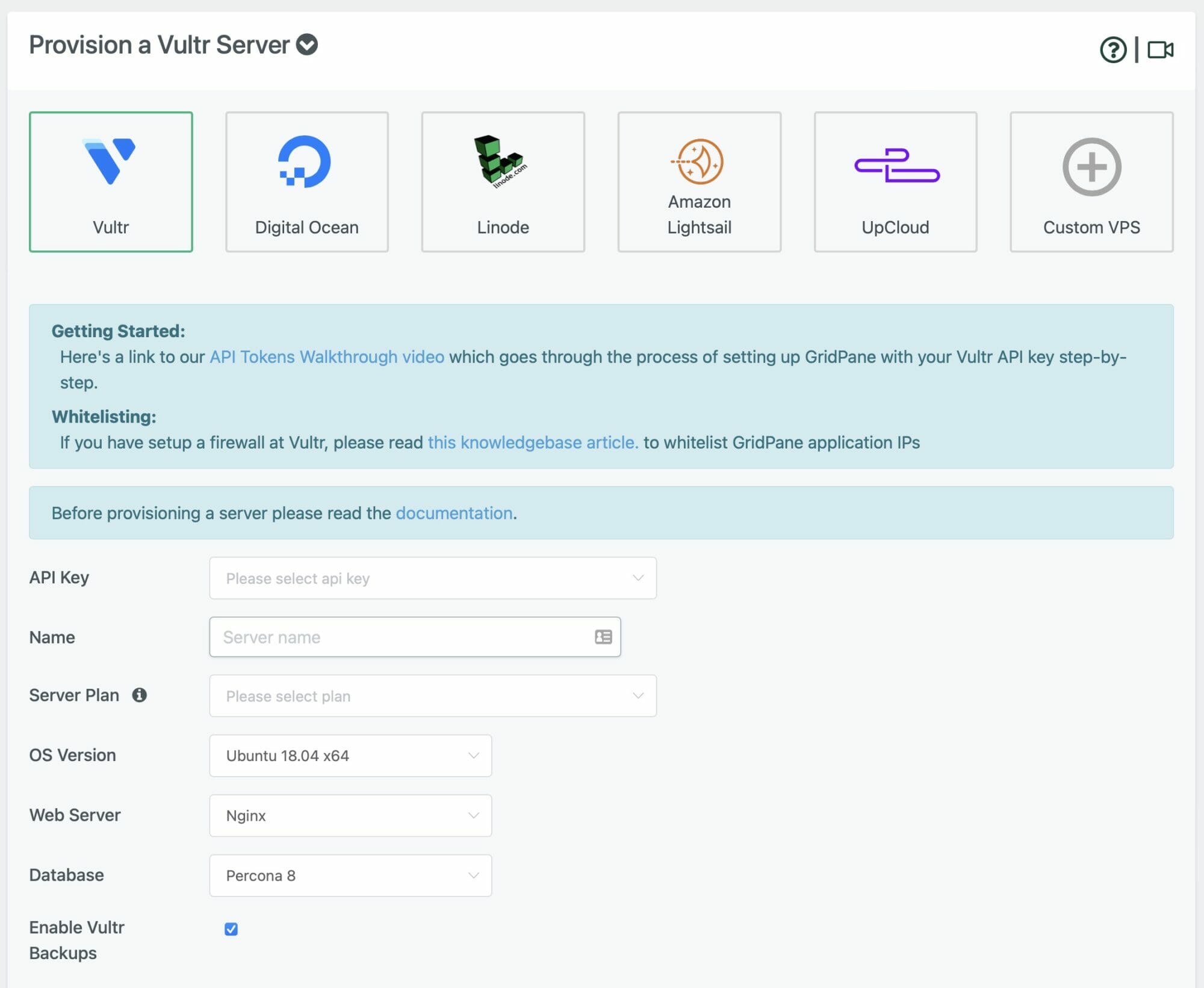Click the OS Version field label

pyautogui.click(x=72, y=755)
